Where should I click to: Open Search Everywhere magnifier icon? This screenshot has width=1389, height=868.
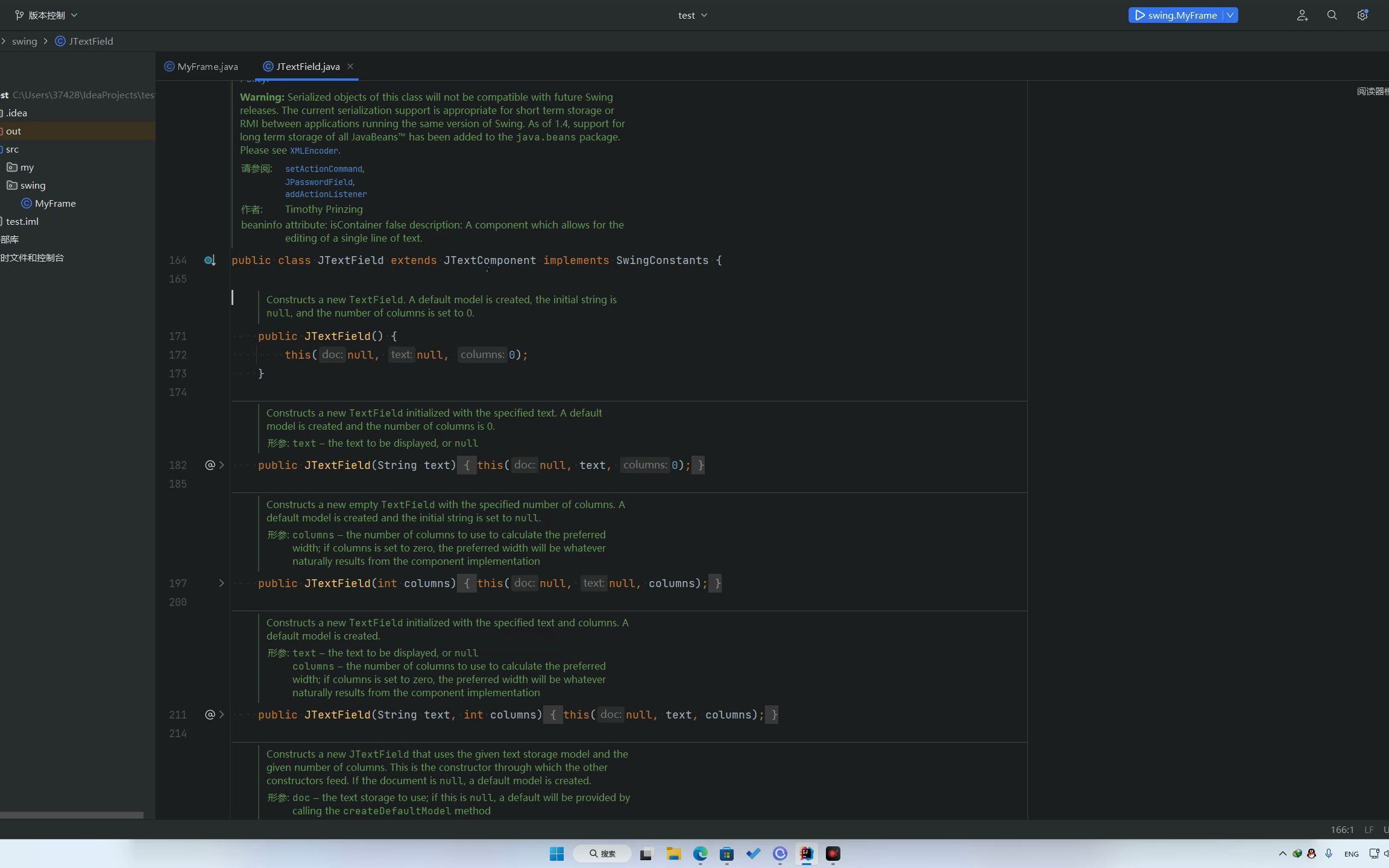click(1332, 15)
